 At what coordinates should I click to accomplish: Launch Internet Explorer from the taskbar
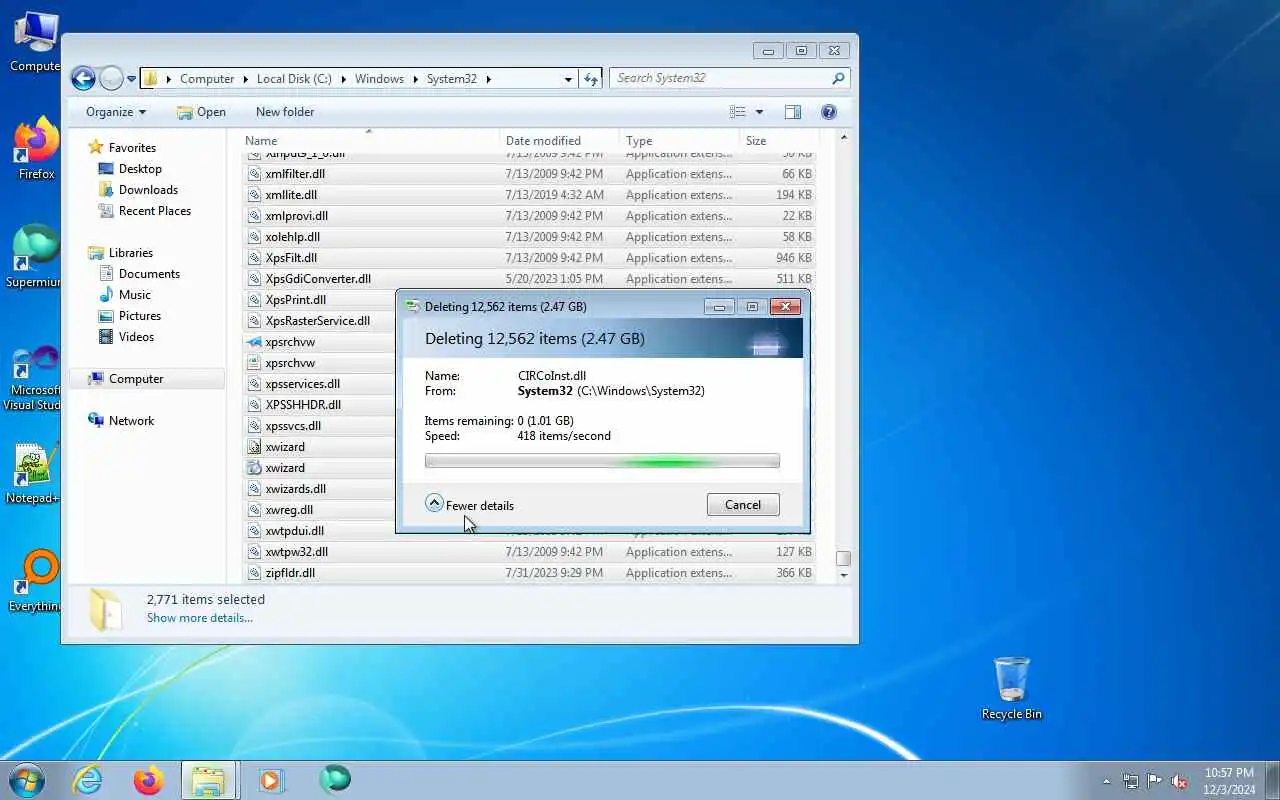point(88,779)
